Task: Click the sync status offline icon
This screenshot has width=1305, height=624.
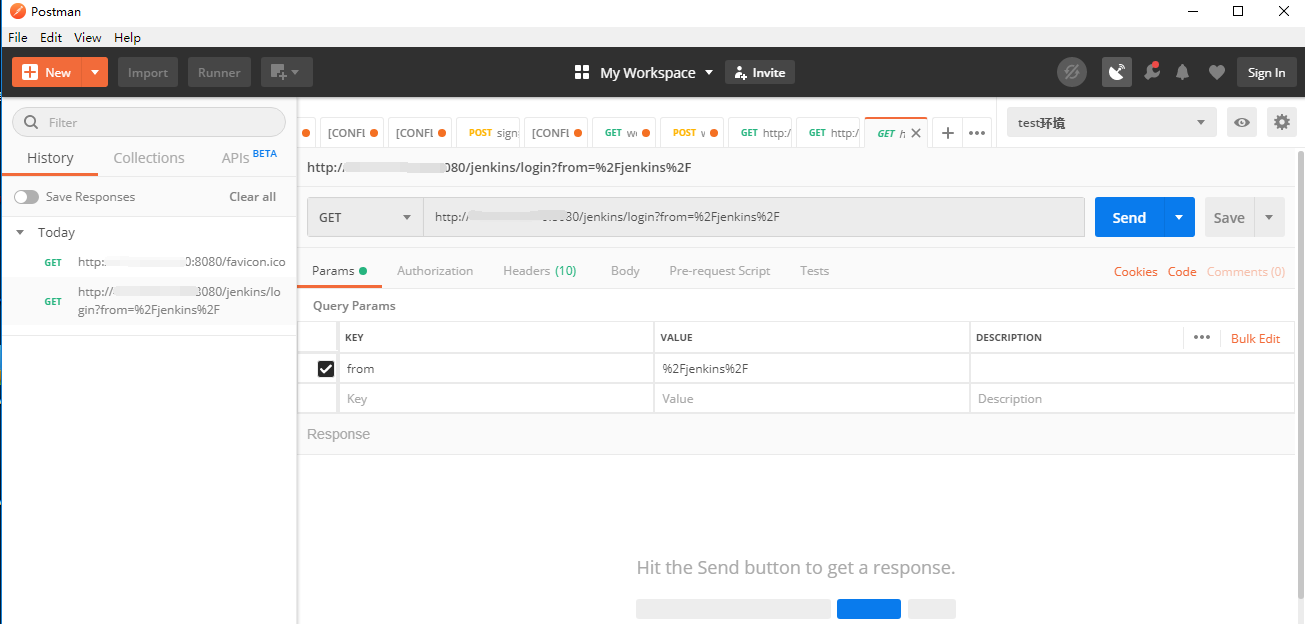Action: (x=1072, y=72)
